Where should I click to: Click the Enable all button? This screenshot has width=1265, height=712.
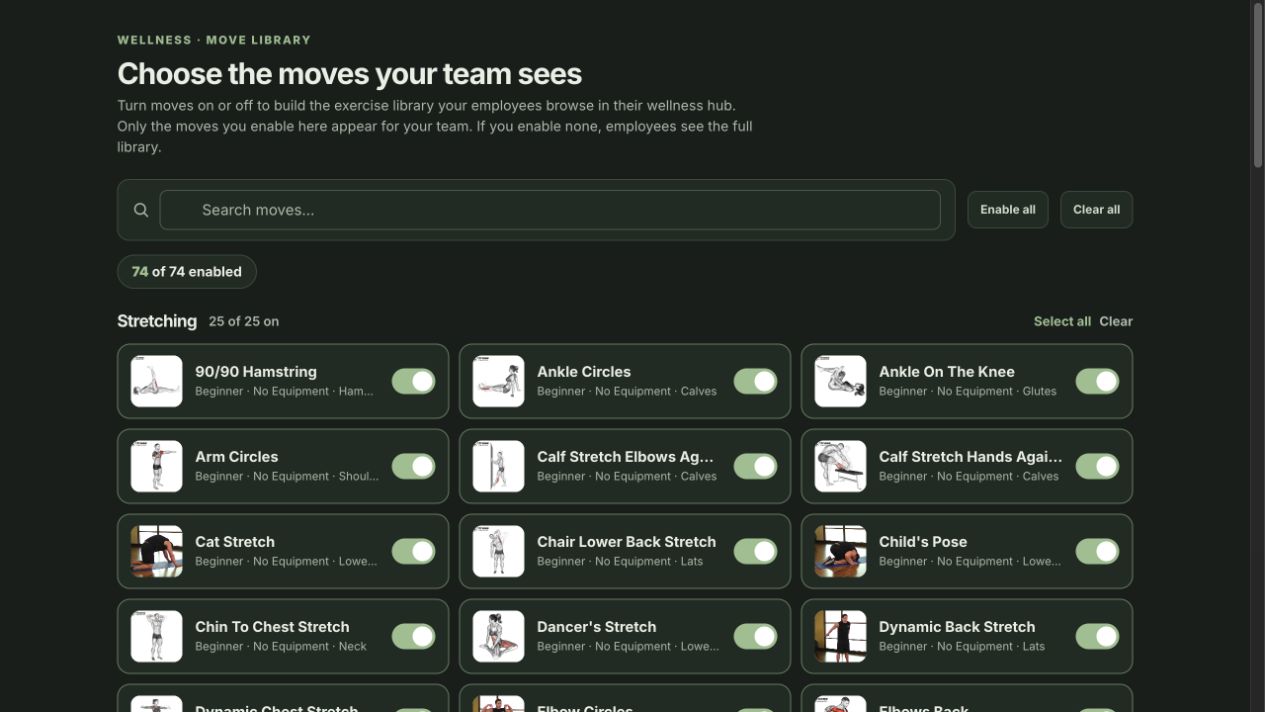click(1008, 210)
